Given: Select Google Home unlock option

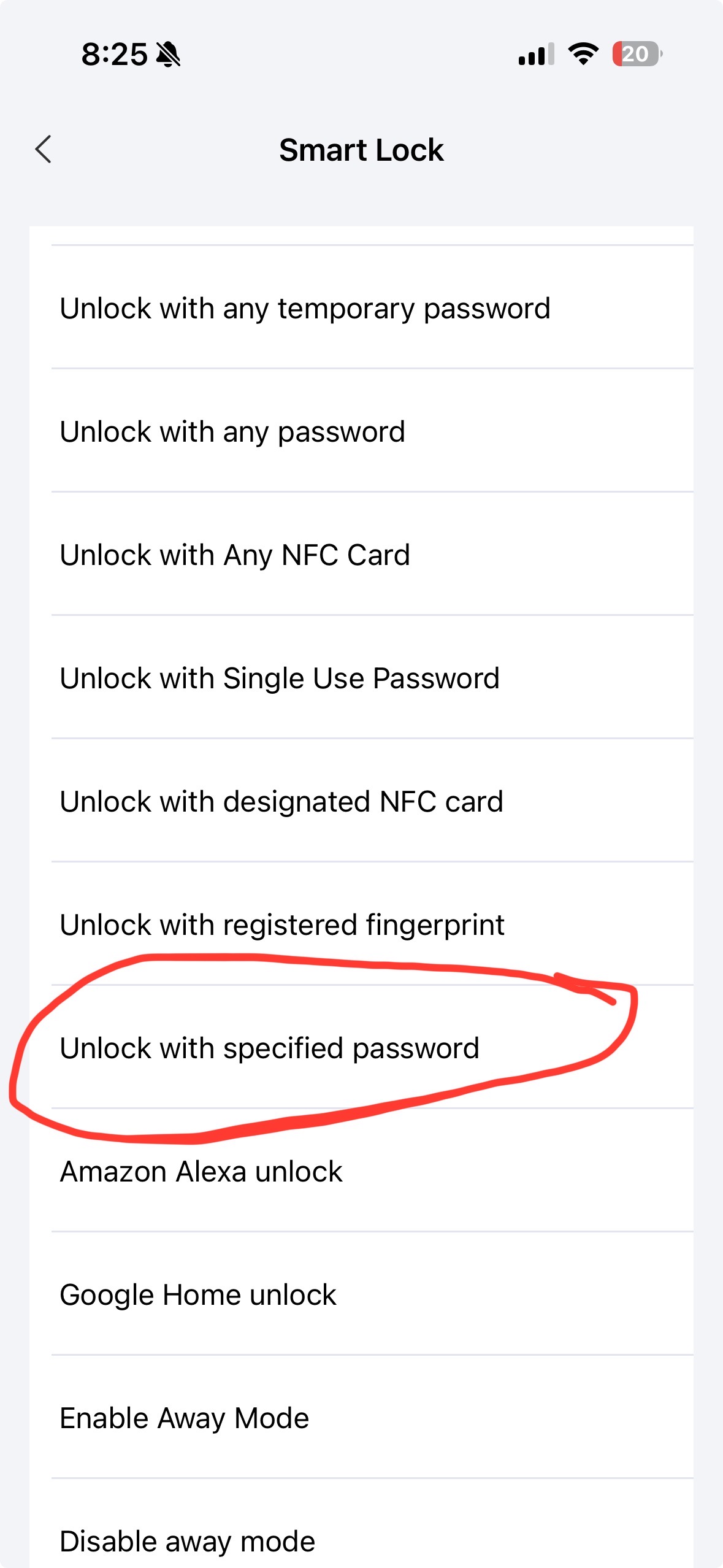Looking at the screenshot, I should [198, 1294].
